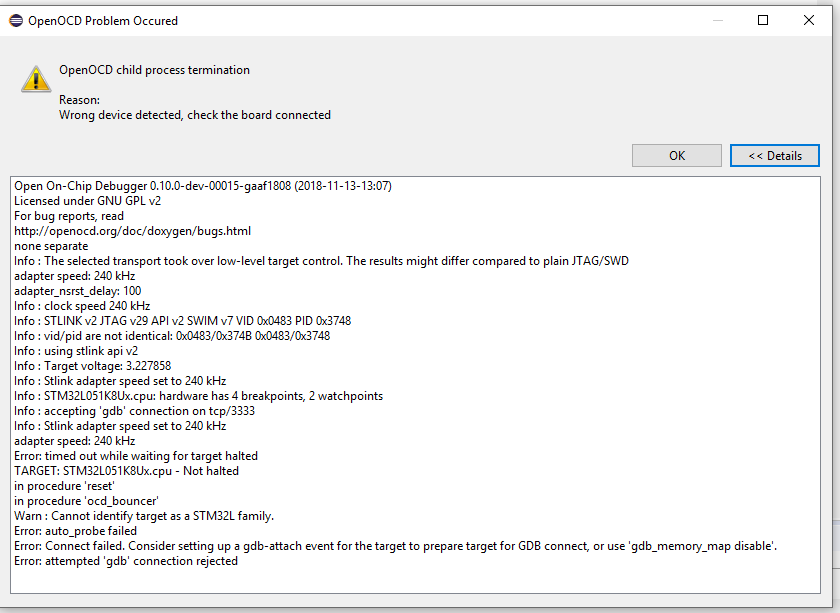Click the 'TARGET: STM32L051K8Ux.cpu - Not halted' line
Image resolution: width=840 pixels, height=613 pixels.
pyautogui.click(x=126, y=471)
